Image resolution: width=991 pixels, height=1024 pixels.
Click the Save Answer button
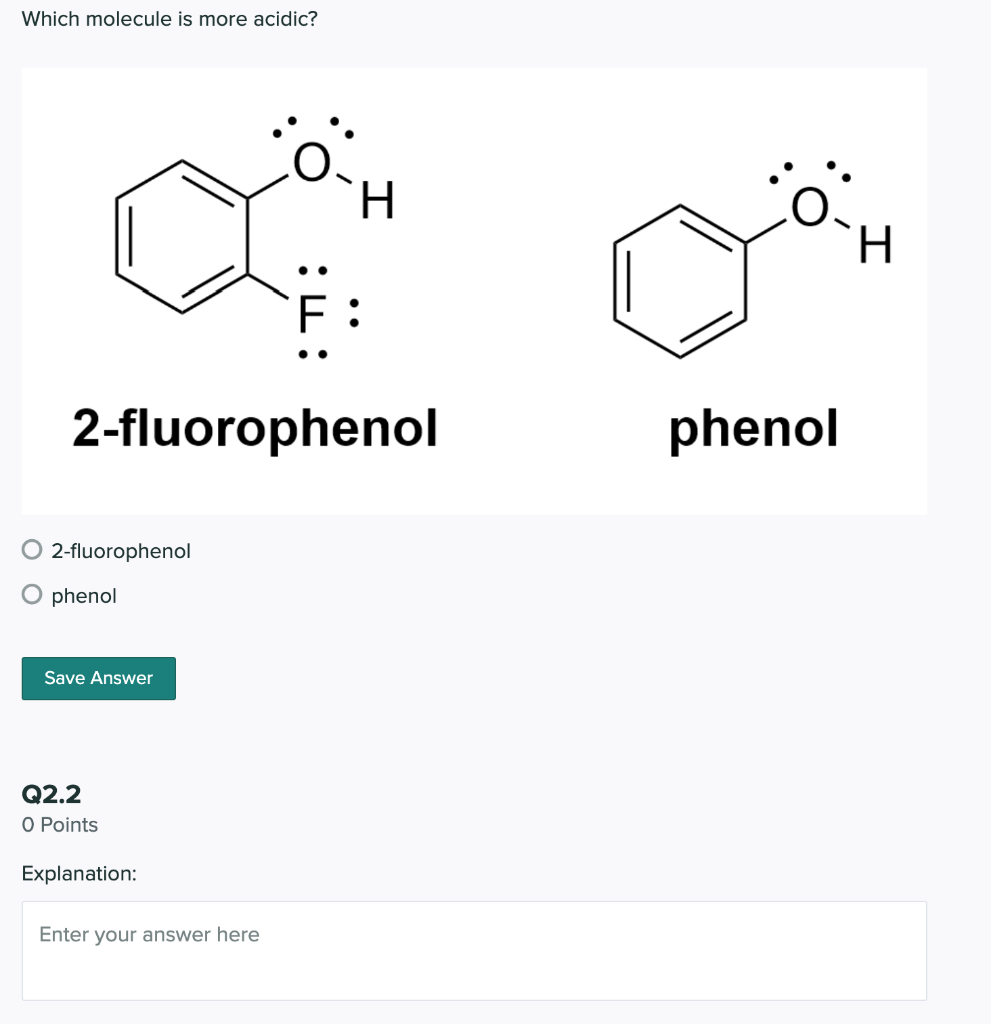click(97, 678)
